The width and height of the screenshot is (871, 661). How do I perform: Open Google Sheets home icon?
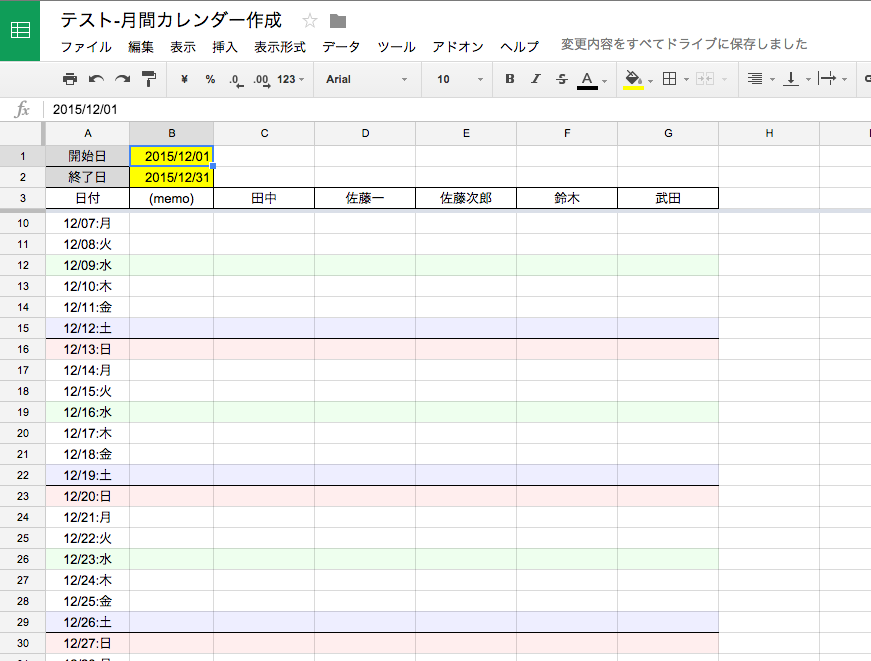coord(20,30)
